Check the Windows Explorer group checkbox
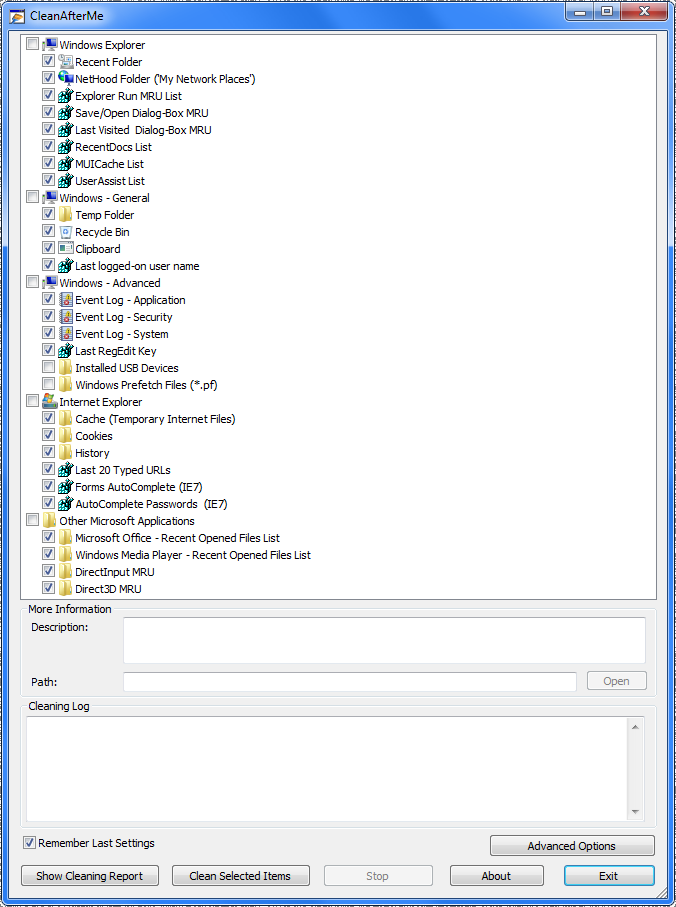Image resolution: width=676 pixels, height=907 pixels. (32, 44)
